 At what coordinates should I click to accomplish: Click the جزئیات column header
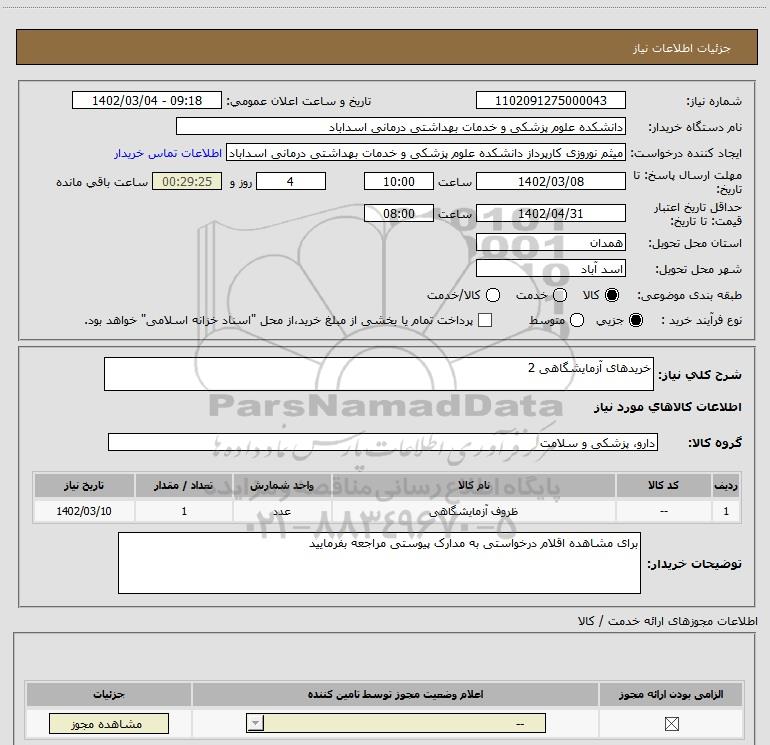tap(109, 694)
